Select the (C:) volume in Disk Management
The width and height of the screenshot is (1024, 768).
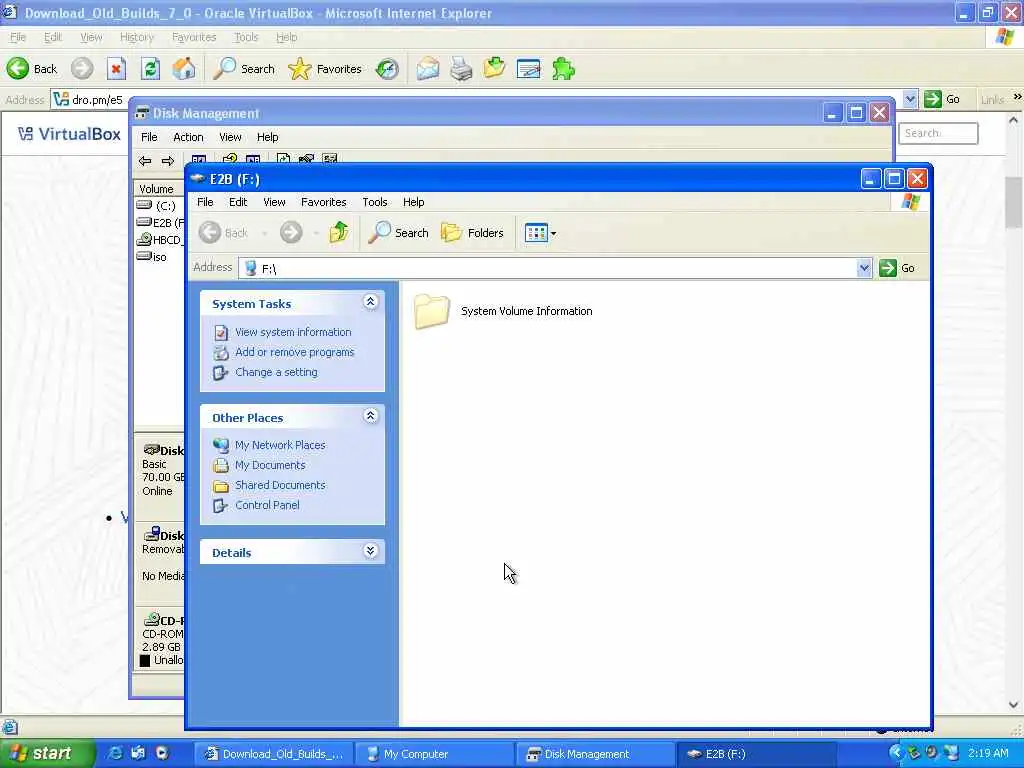tap(157, 206)
